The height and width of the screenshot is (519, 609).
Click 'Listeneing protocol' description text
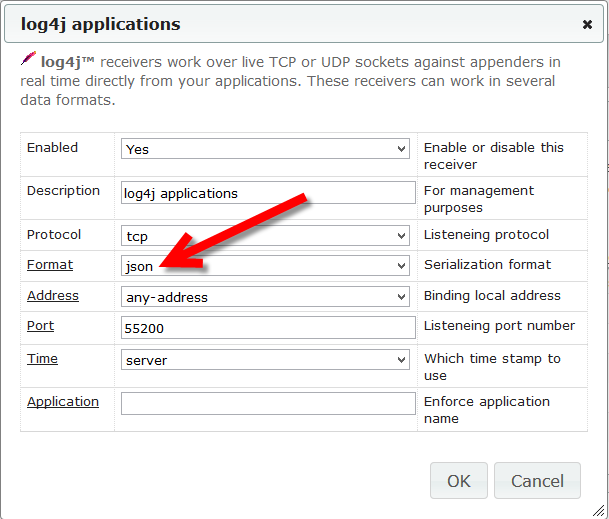(486, 235)
